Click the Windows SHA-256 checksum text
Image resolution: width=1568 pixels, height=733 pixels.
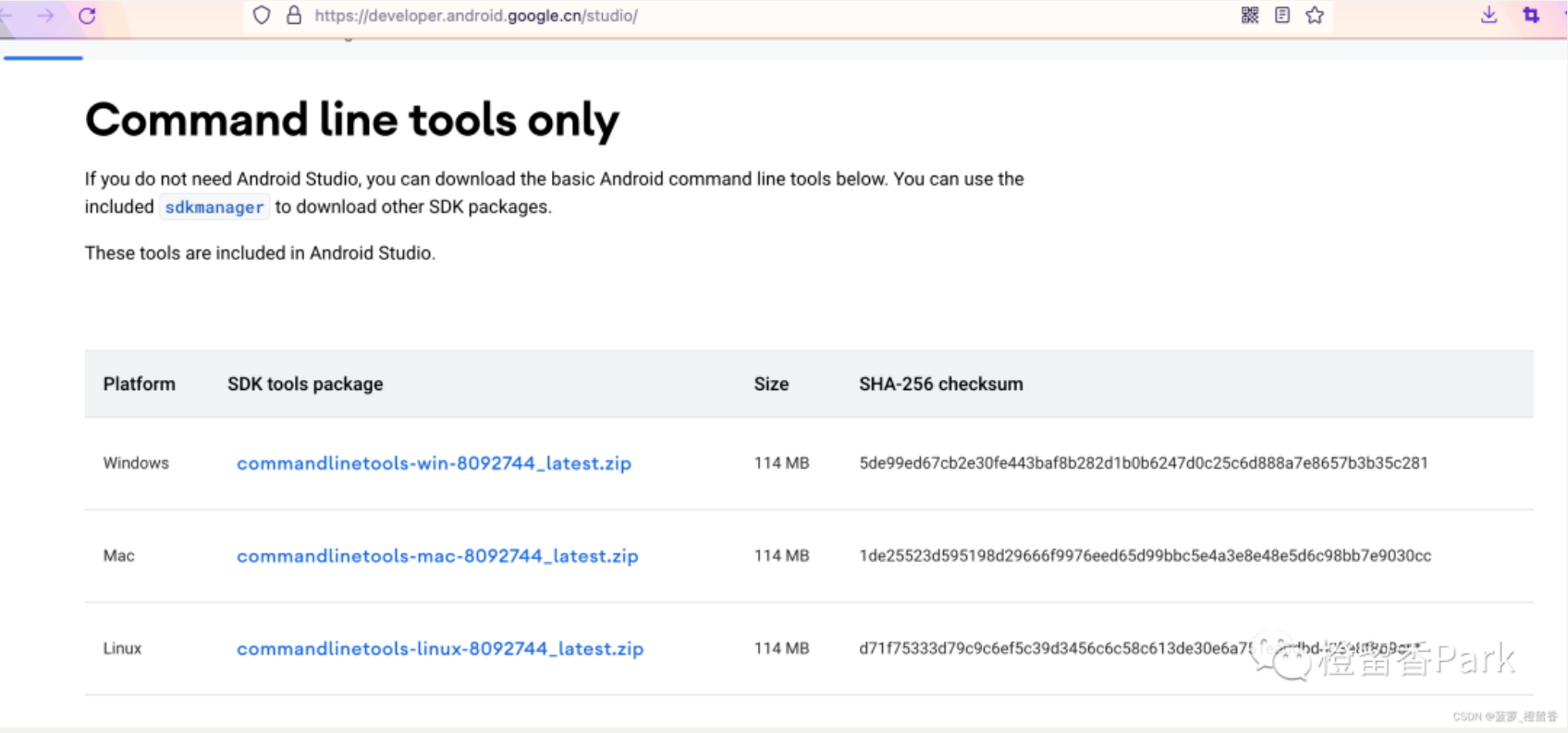1143,463
